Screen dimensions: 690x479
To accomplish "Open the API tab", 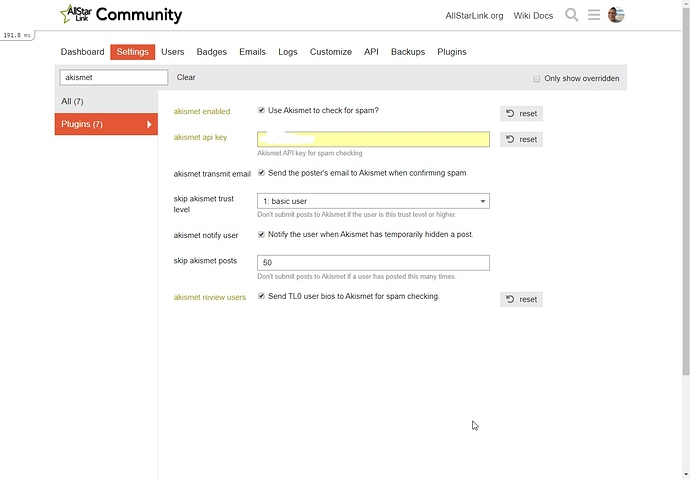I will [371, 52].
